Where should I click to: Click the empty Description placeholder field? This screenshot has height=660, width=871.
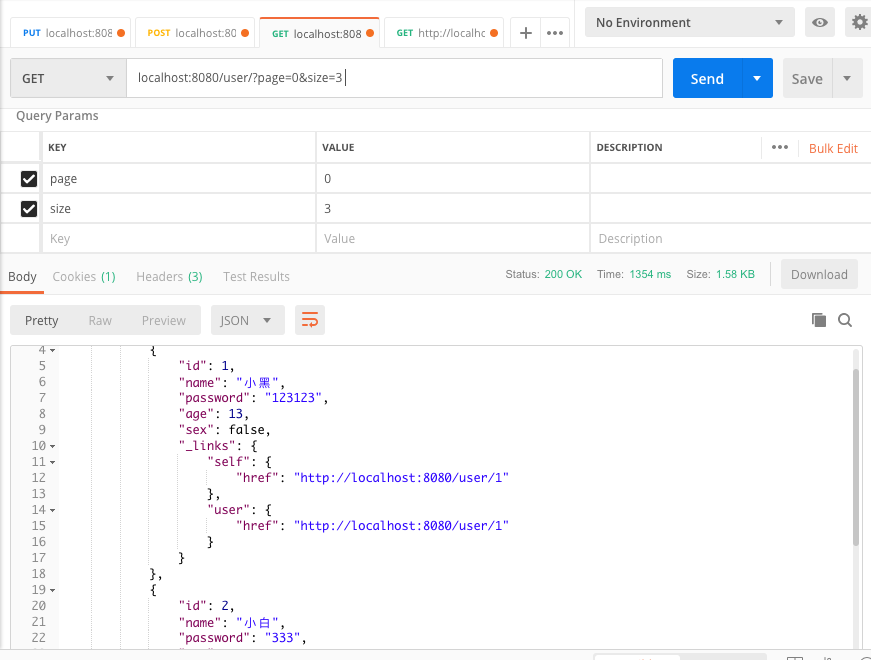(730, 239)
